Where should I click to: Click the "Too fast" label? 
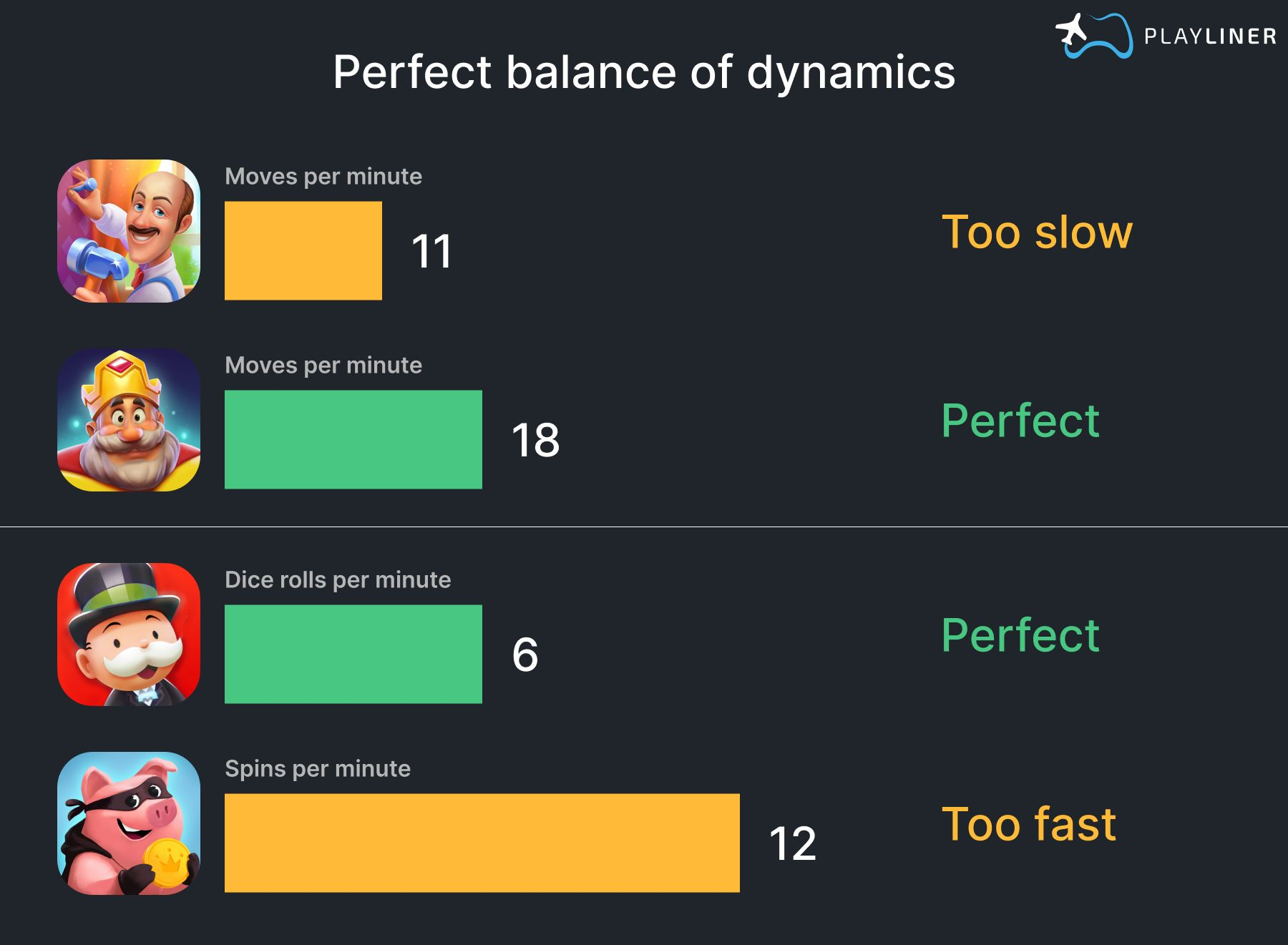point(1029,824)
